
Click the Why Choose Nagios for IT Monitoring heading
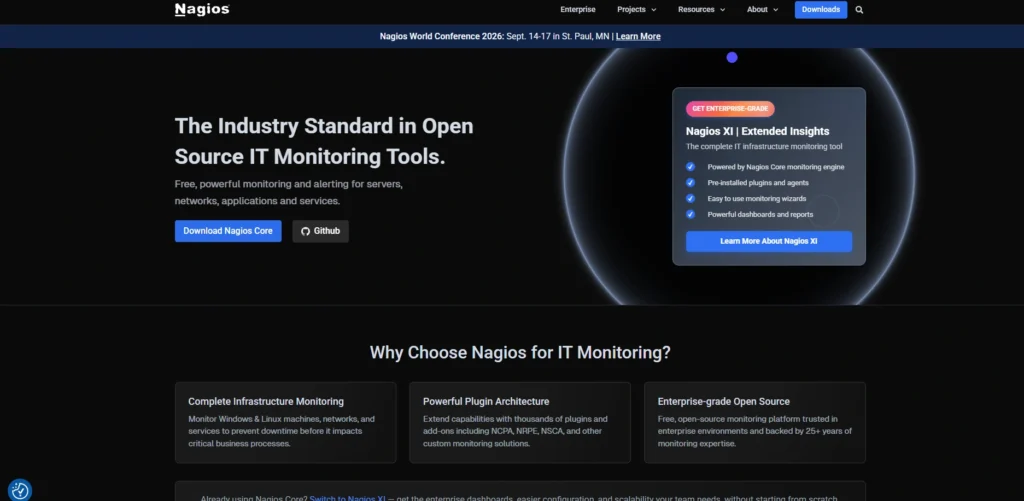(x=520, y=353)
